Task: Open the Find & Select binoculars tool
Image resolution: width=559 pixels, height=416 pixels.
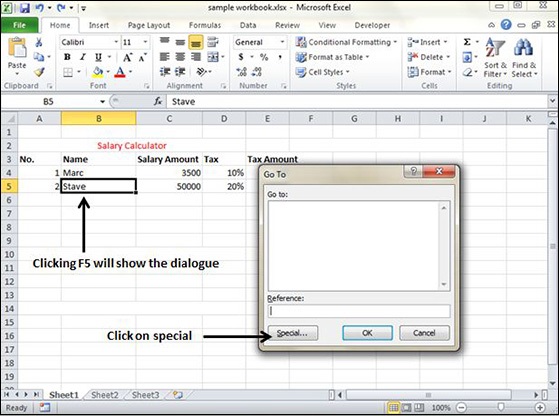Action: (x=524, y=58)
